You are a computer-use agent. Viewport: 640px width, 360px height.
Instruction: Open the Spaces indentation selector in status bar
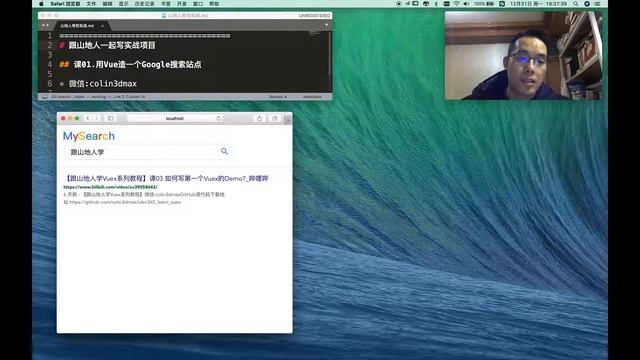pyautogui.click(x=278, y=97)
